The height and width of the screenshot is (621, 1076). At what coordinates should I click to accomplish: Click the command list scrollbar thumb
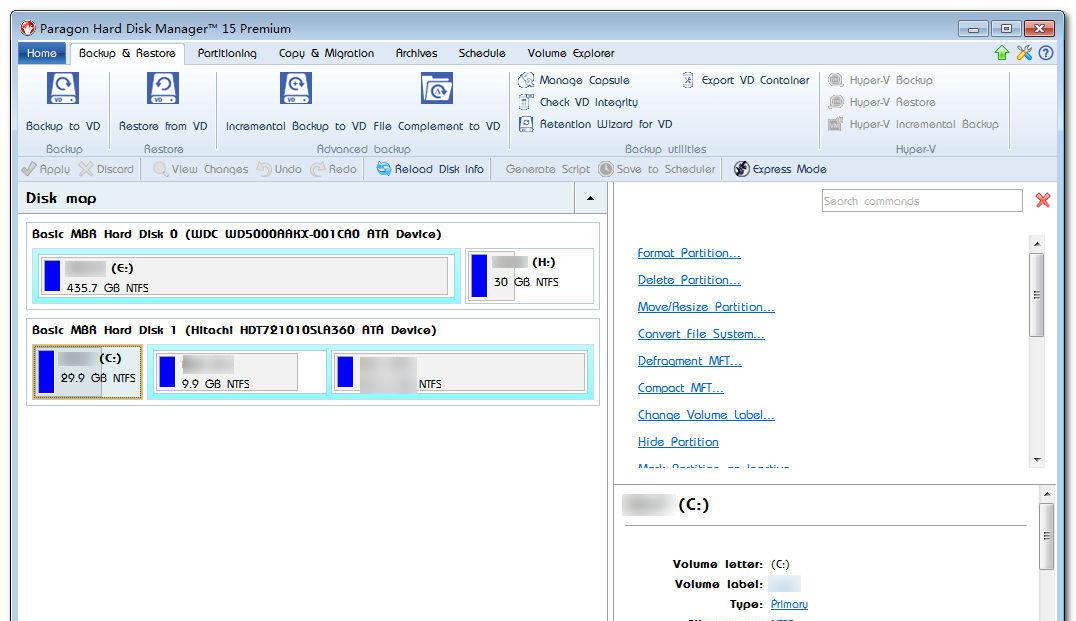pyautogui.click(x=1037, y=295)
